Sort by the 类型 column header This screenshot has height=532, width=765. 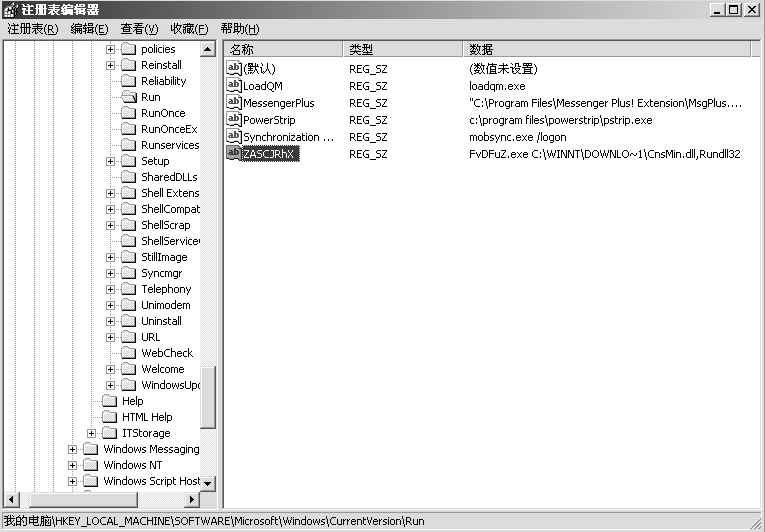tap(403, 49)
